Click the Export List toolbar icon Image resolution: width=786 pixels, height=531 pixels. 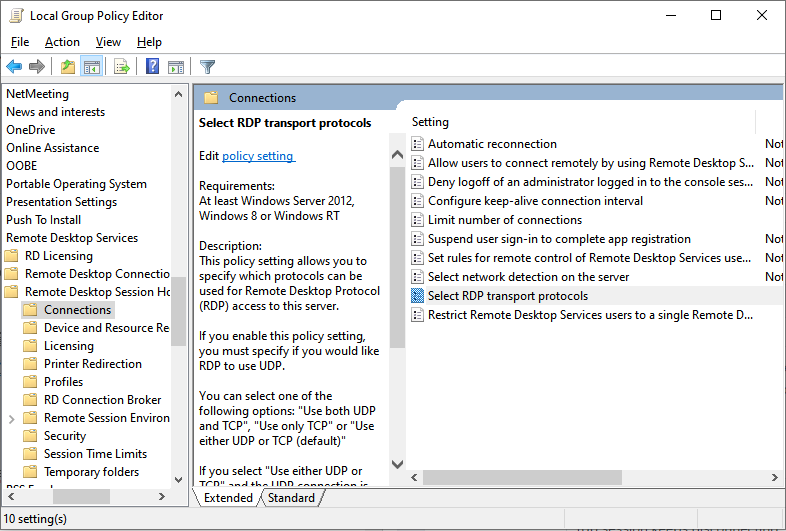tap(122, 67)
